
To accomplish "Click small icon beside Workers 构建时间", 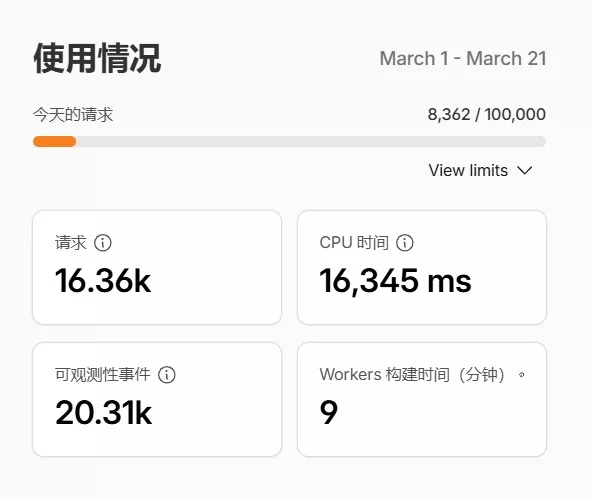I will click(522, 375).
